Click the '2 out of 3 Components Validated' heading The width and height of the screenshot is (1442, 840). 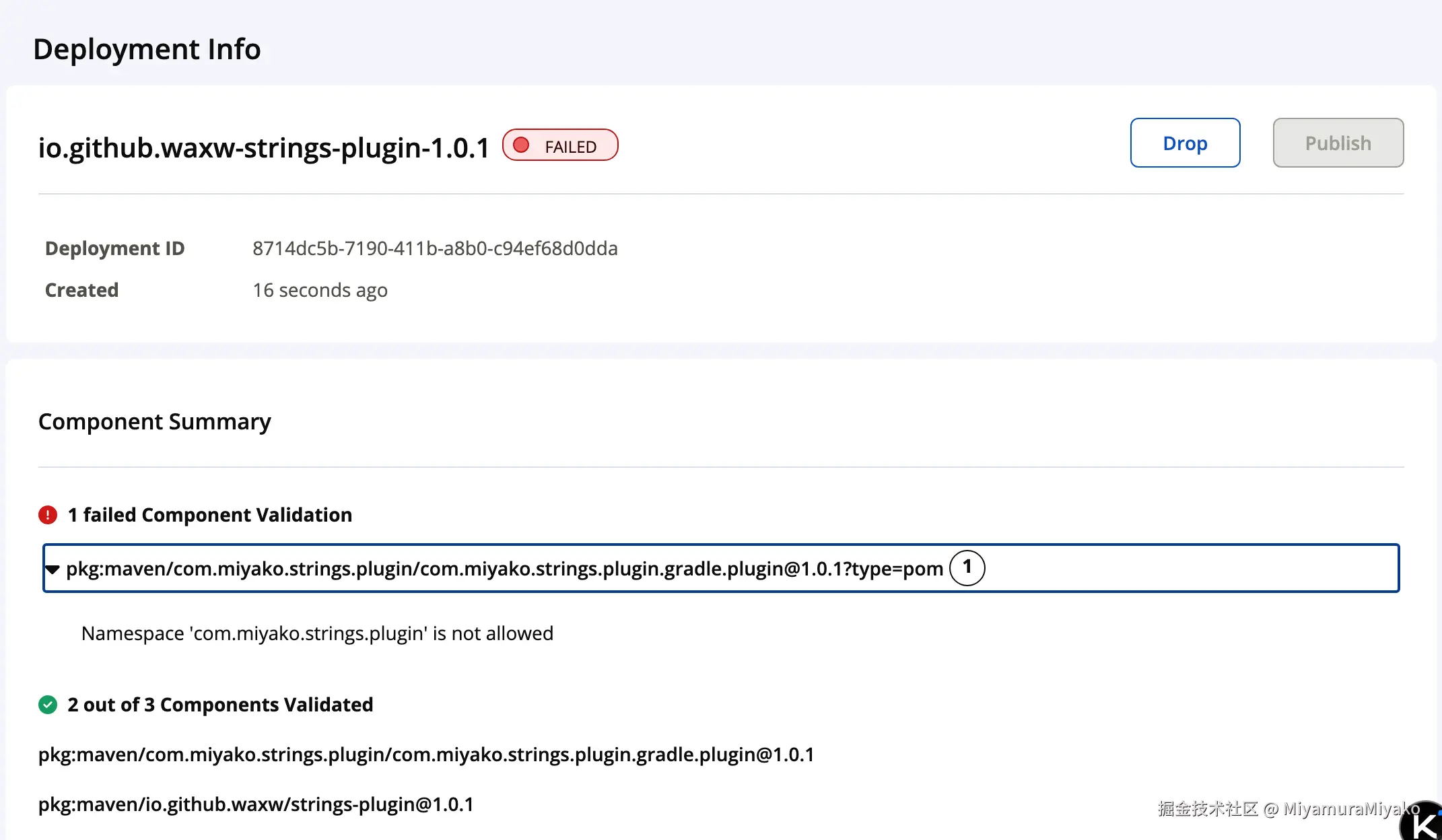(x=220, y=705)
